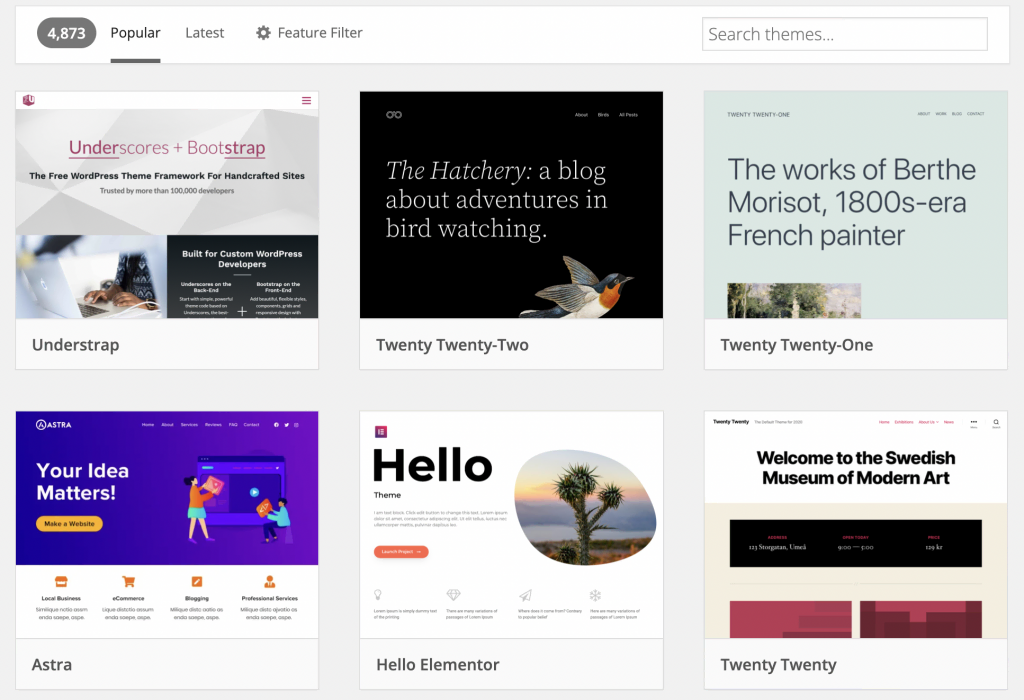Switch to the Popular tab
Screen dimensions: 1024x700
point(135,33)
